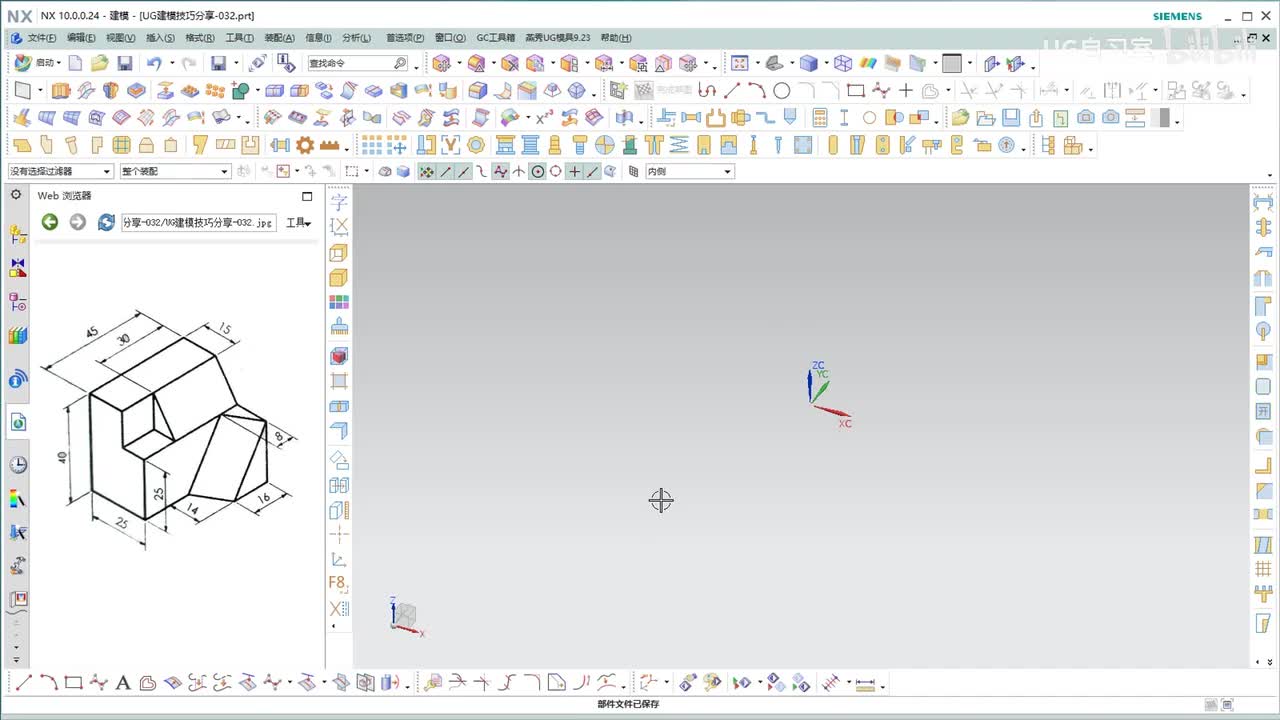
Task: Click the forward arrow in Web browser panel
Action: coord(77,222)
